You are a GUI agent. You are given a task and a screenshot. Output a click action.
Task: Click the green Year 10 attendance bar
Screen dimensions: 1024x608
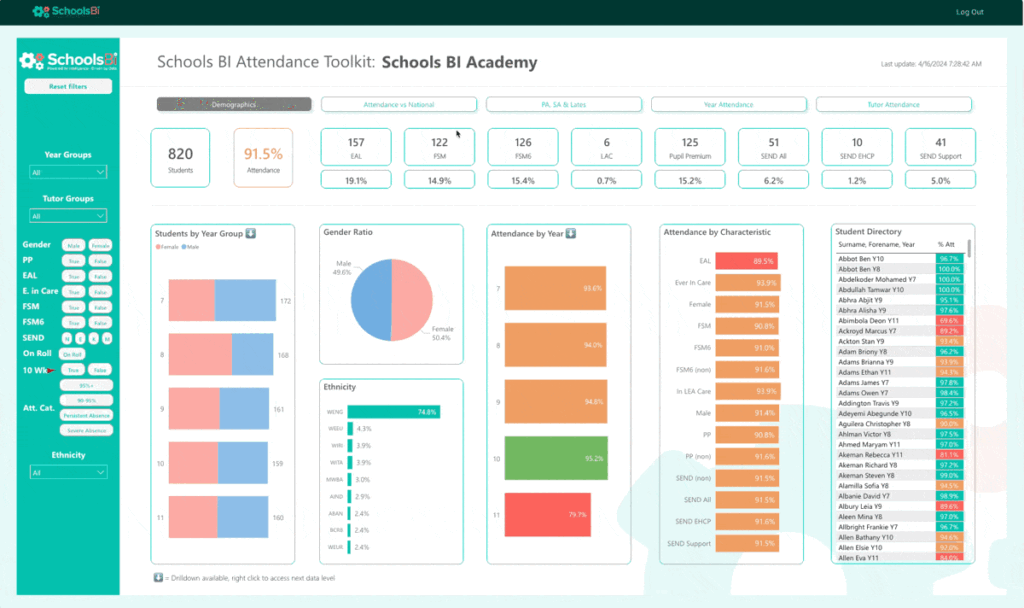(x=556, y=458)
